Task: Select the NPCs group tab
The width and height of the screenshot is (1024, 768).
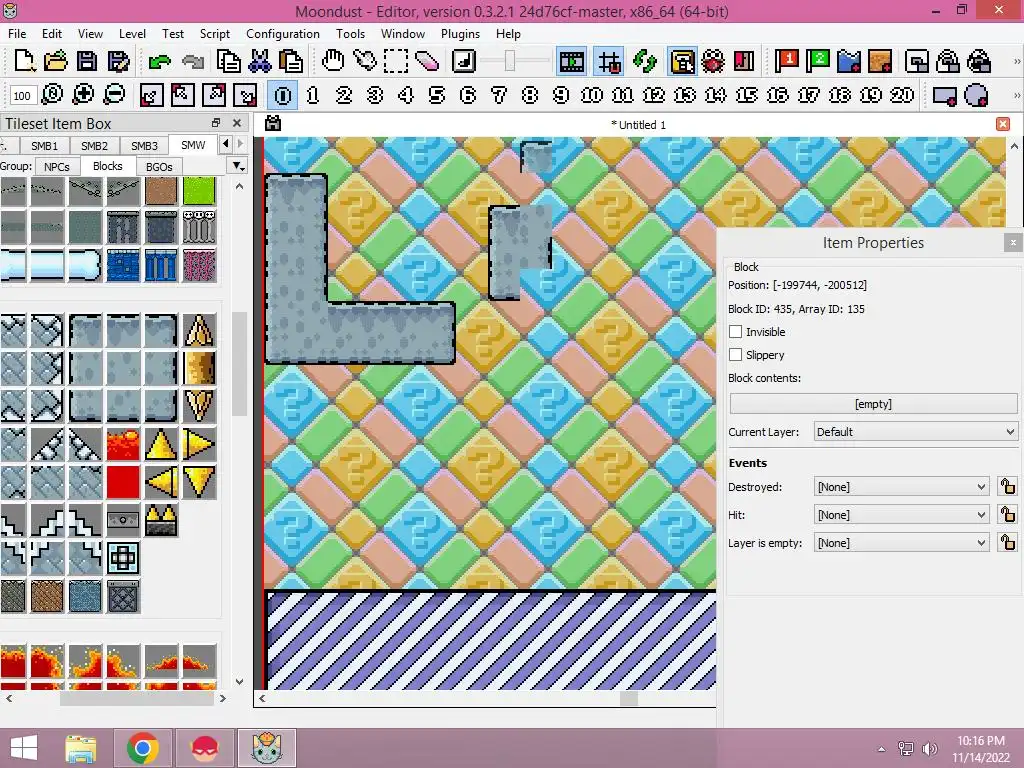Action: pyautogui.click(x=57, y=167)
